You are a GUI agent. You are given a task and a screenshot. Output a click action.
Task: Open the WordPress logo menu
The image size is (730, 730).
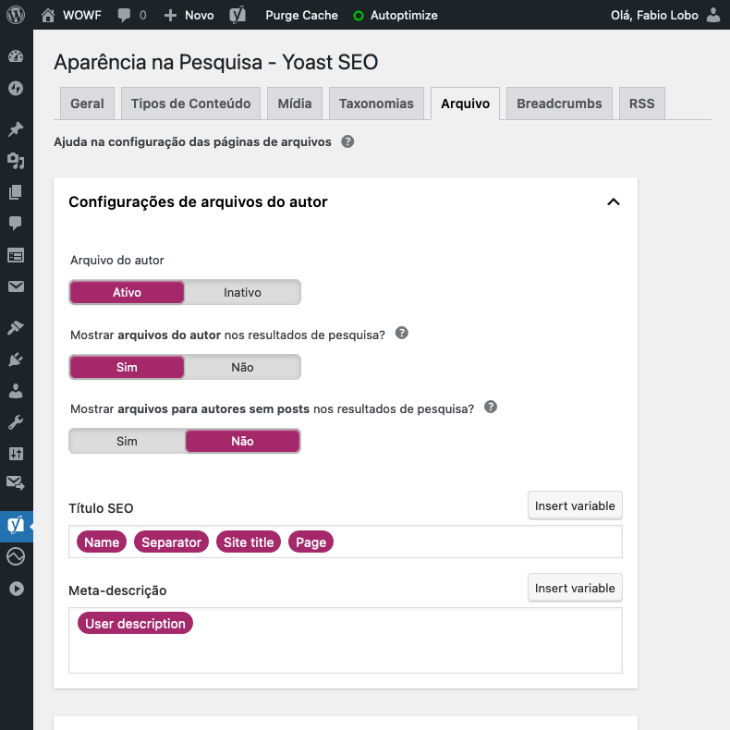(x=16, y=15)
